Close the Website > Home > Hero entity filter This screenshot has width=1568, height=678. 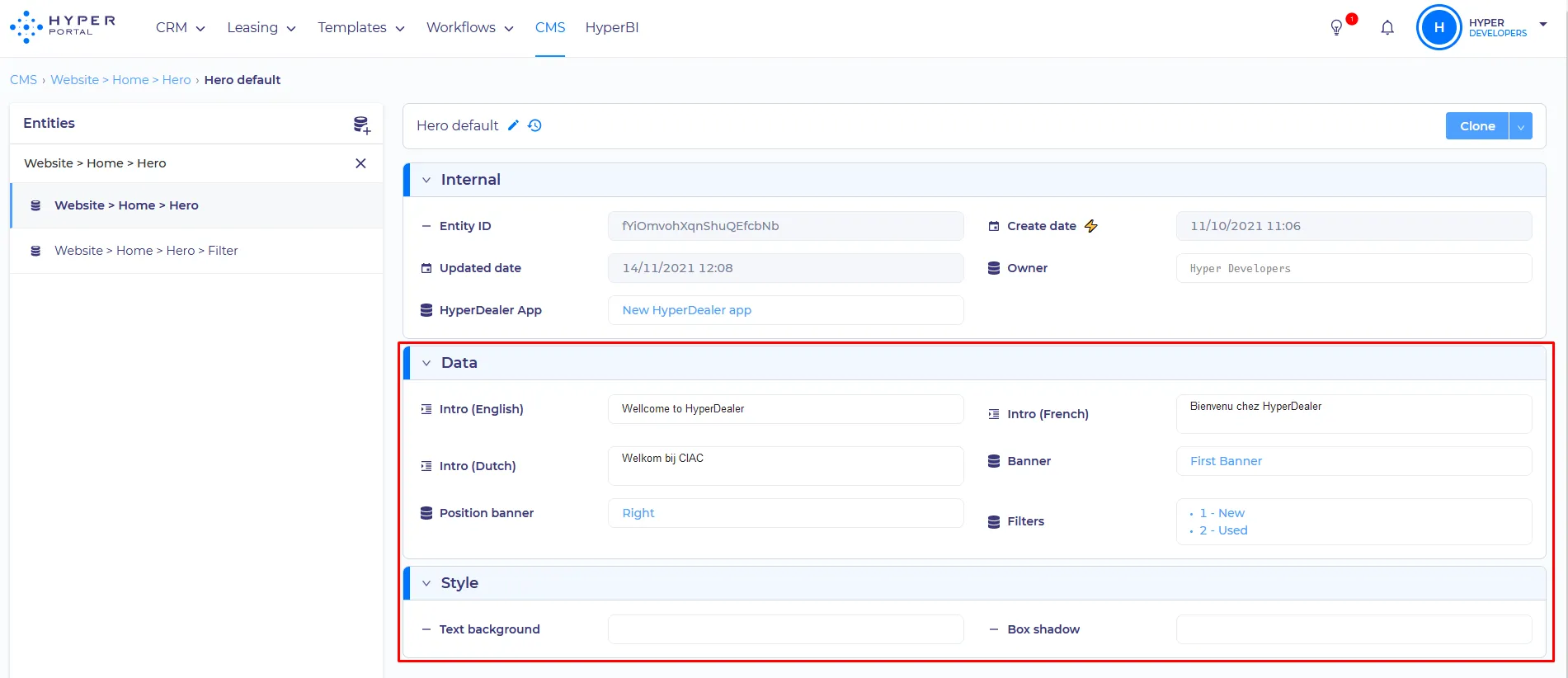point(360,163)
